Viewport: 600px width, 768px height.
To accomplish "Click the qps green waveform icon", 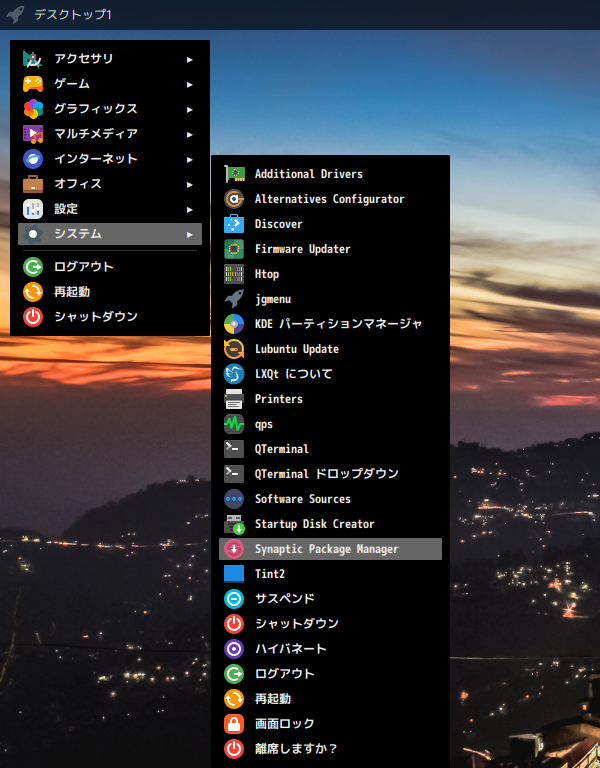I will click(x=234, y=424).
